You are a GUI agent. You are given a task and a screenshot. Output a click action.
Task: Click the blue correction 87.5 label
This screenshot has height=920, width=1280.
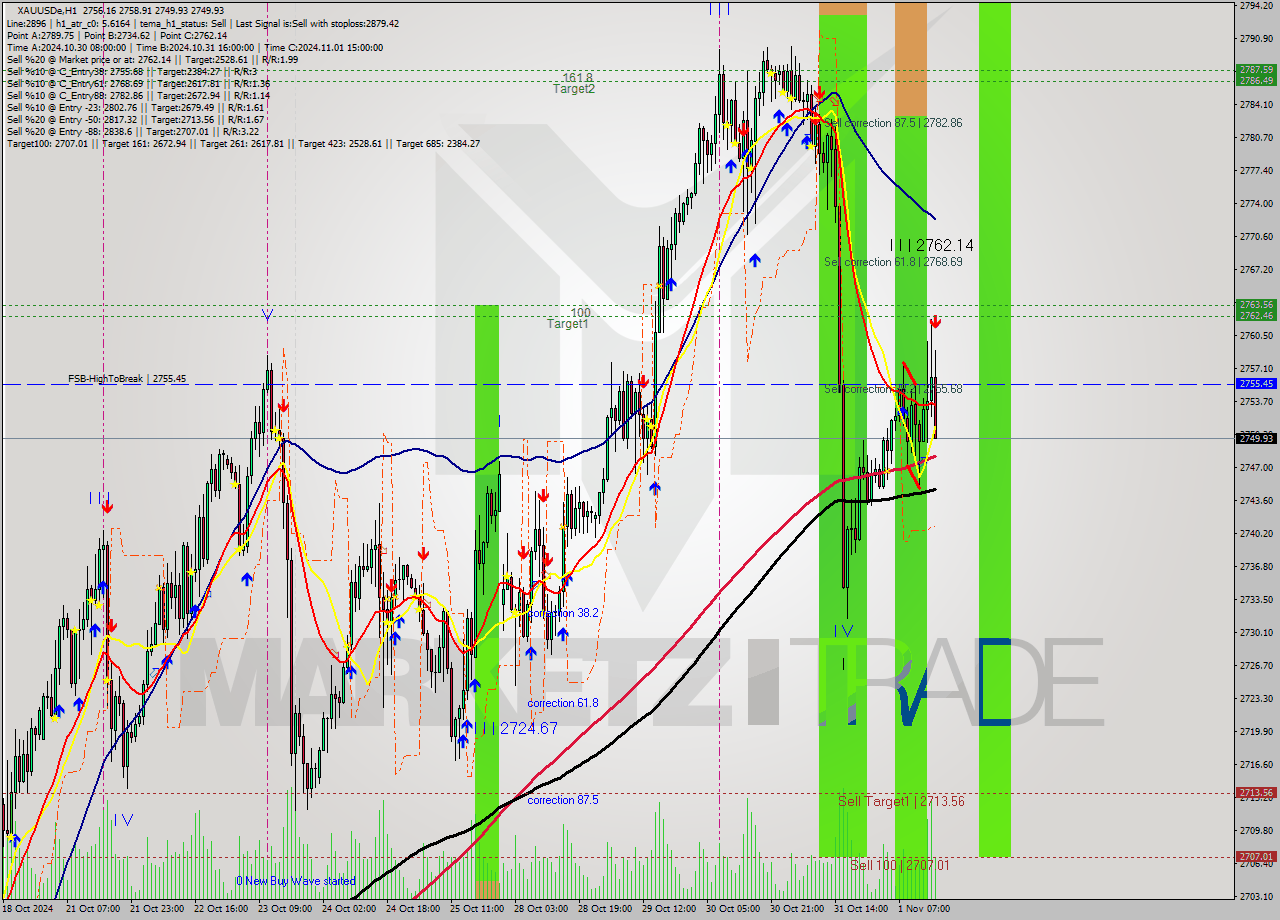tap(563, 800)
